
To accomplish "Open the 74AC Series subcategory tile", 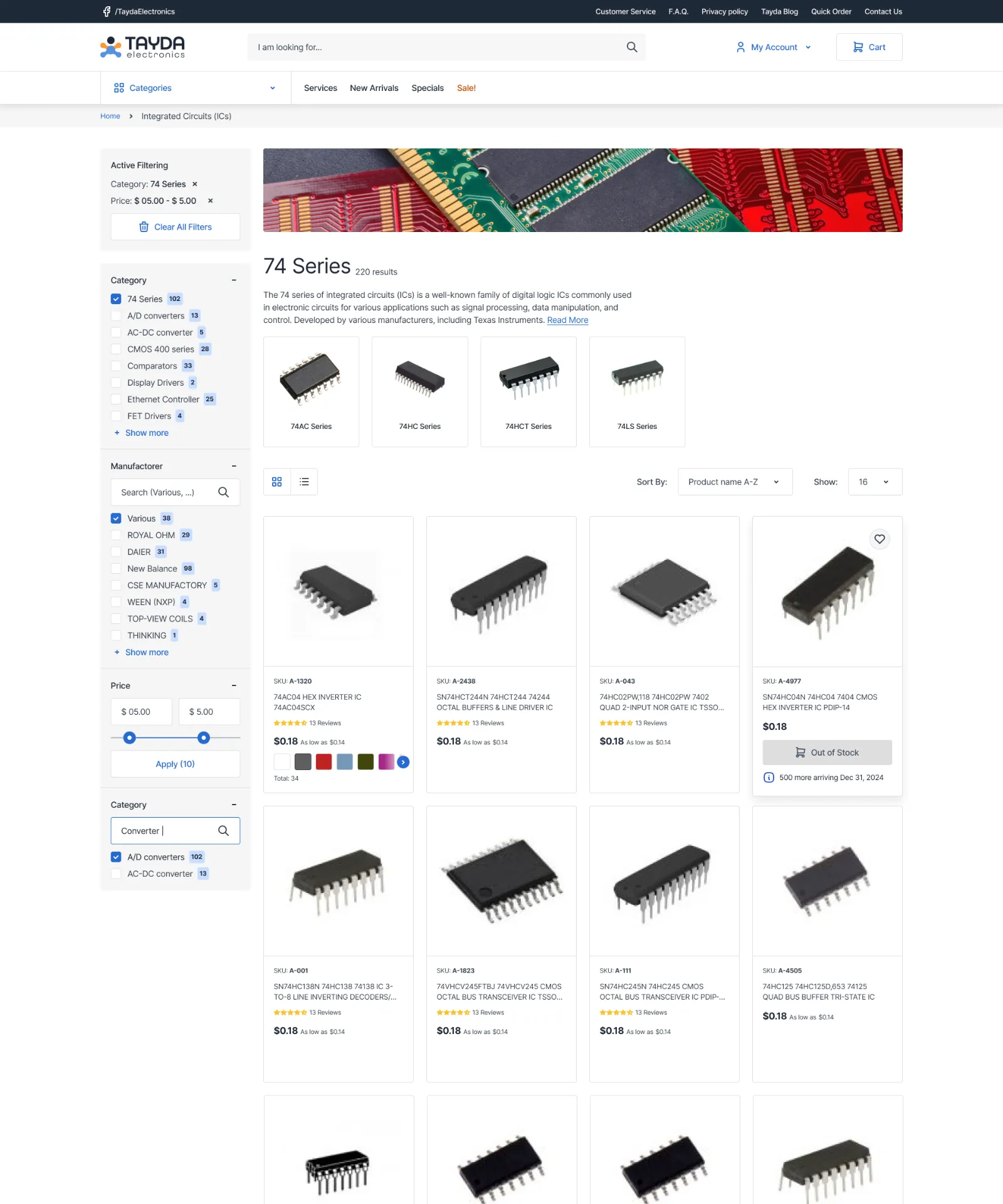I will (x=312, y=392).
